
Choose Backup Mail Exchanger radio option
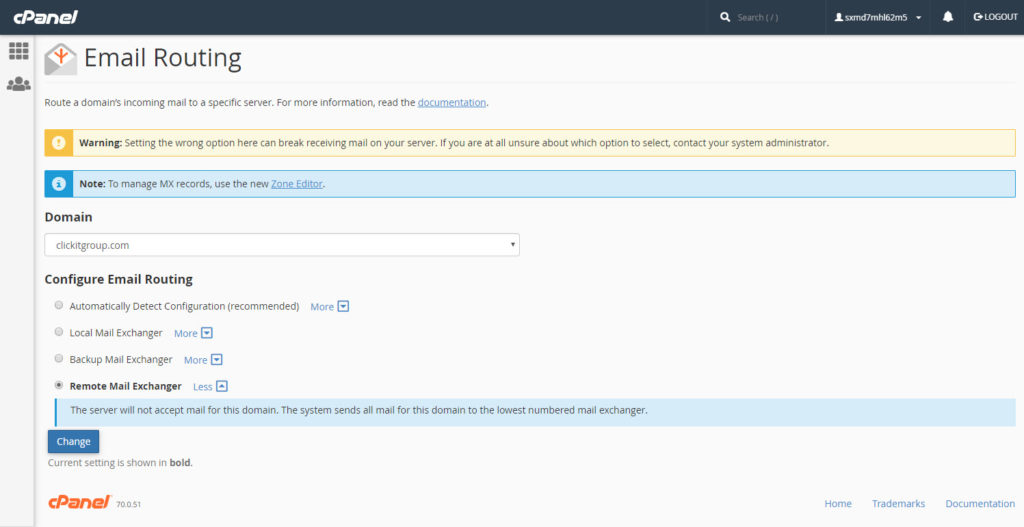pyautogui.click(x=59, y=359)
